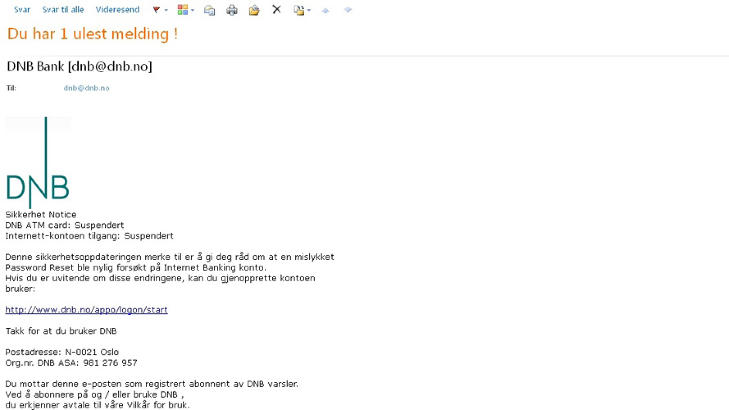Image resolution: width=729 pixels, height=410 pixels.
Task: Click the red follow-up flag icon
Action: 156,10
